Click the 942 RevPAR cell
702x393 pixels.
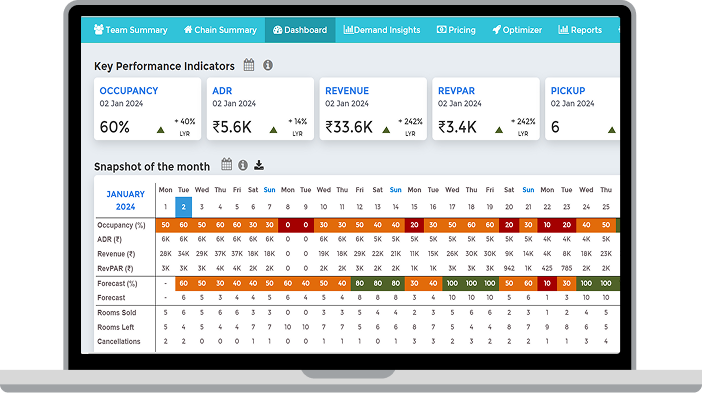[x=509, y=269]
